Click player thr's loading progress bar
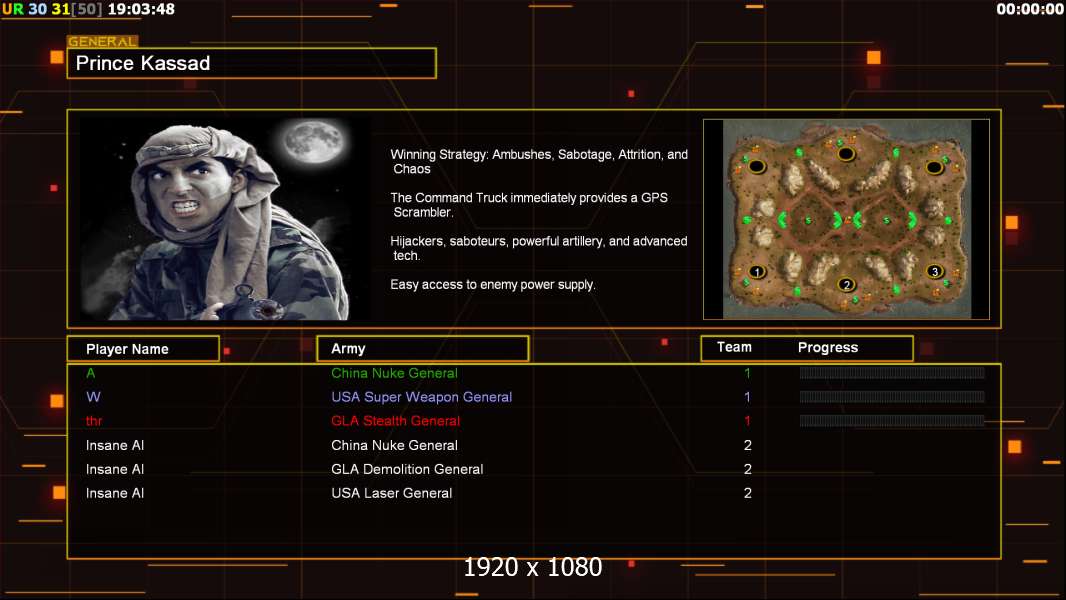1066x600 pixels. (892, 421)
